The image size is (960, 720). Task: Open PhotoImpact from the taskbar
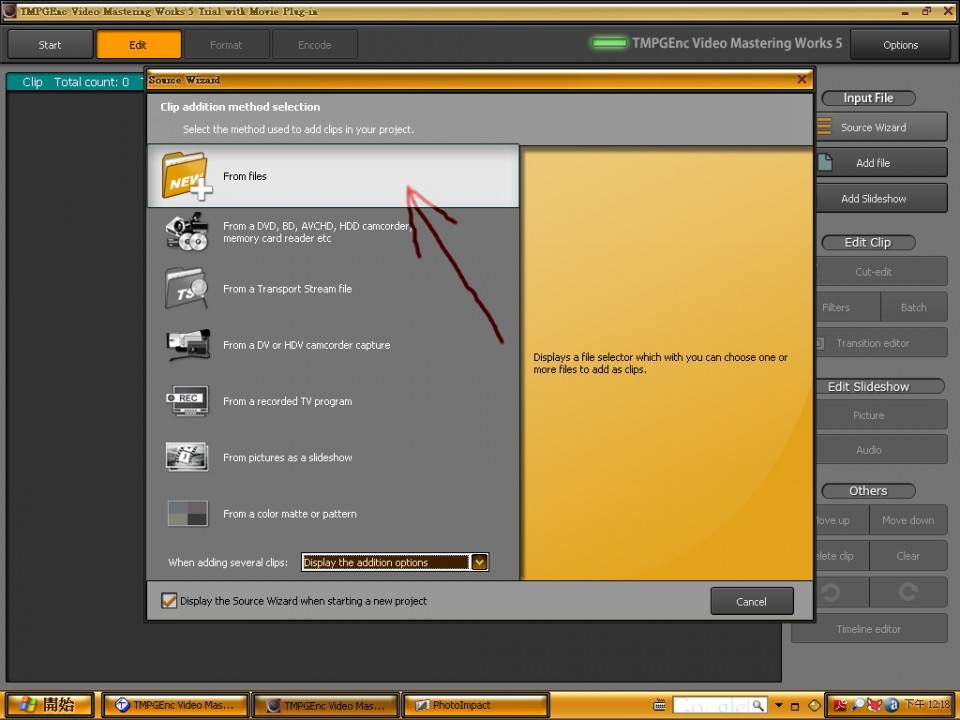click(x=475, y=705)
